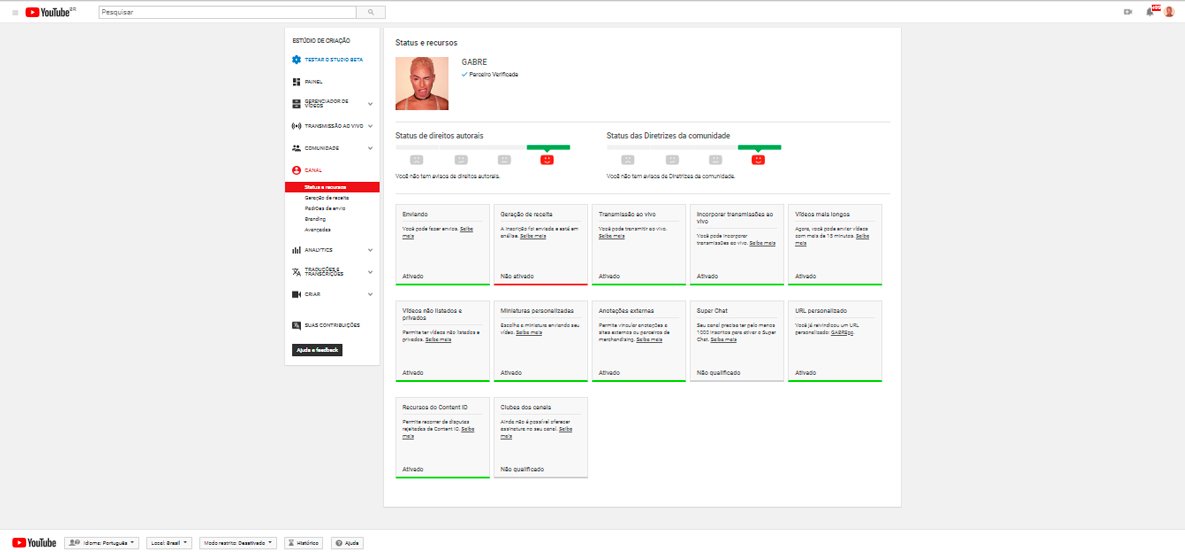
Task: Expand Transmissão ao vivo section
Action: tap(370, 126)
